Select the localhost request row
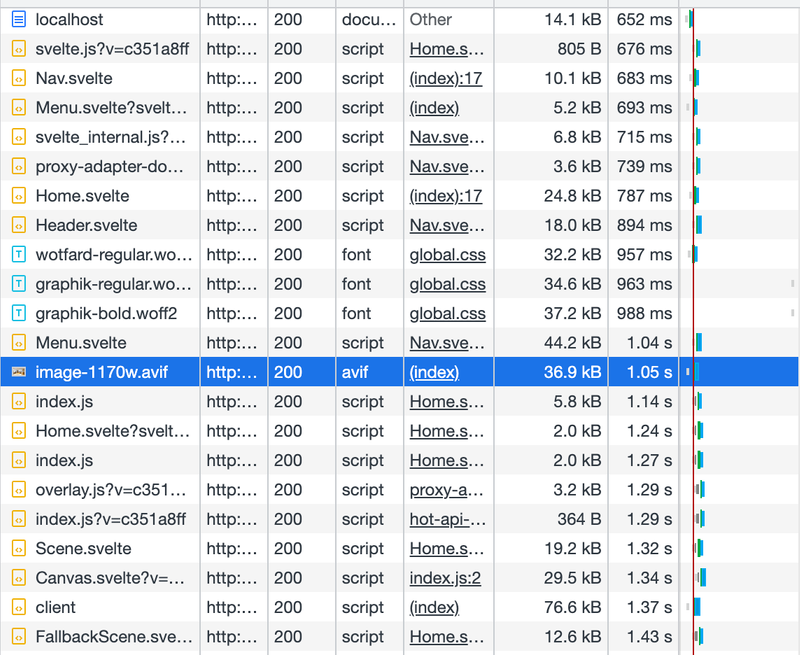800x655 pixels. point(400,20)
